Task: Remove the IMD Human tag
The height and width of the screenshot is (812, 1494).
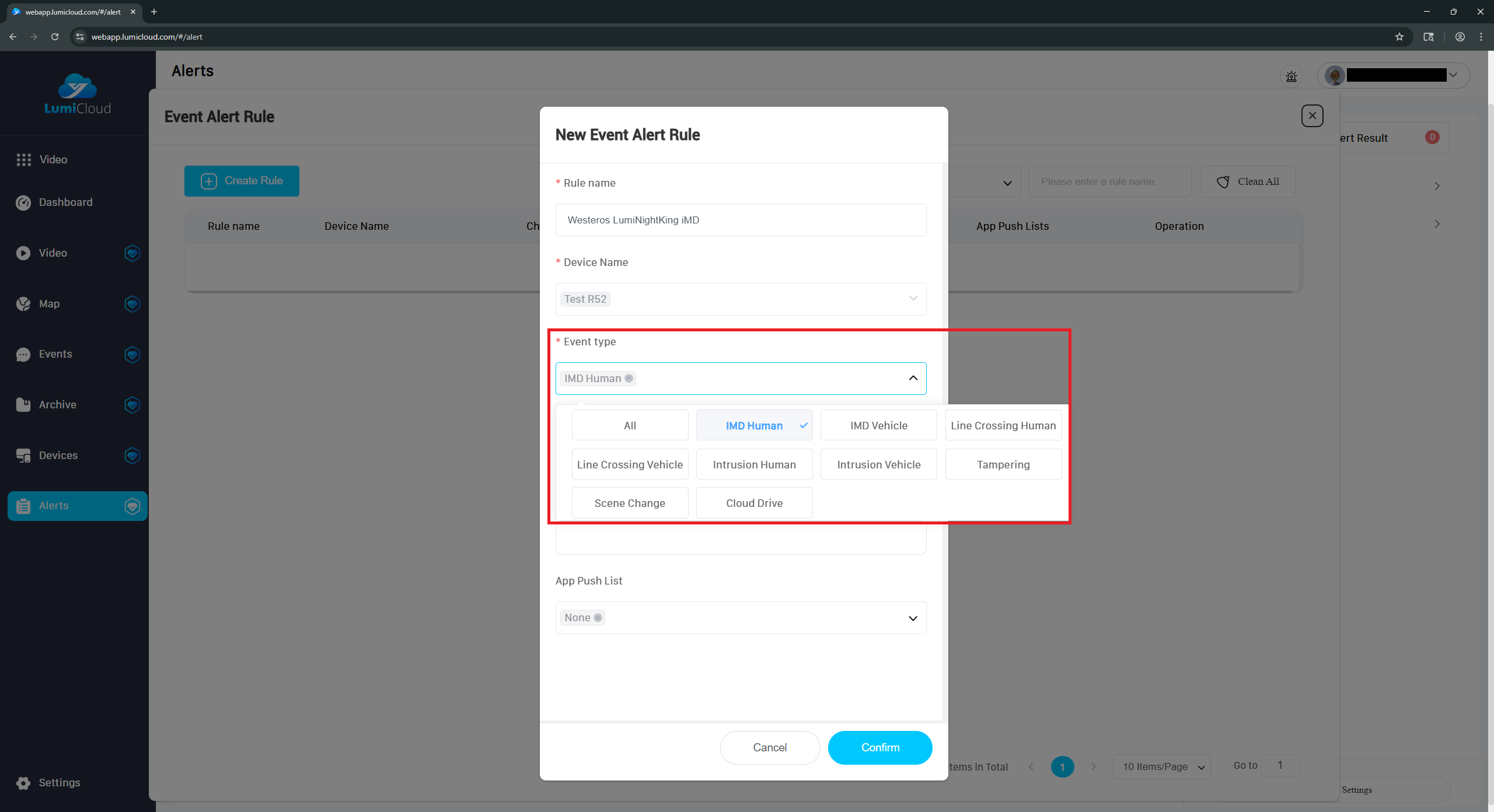Action: pos(629,379)
